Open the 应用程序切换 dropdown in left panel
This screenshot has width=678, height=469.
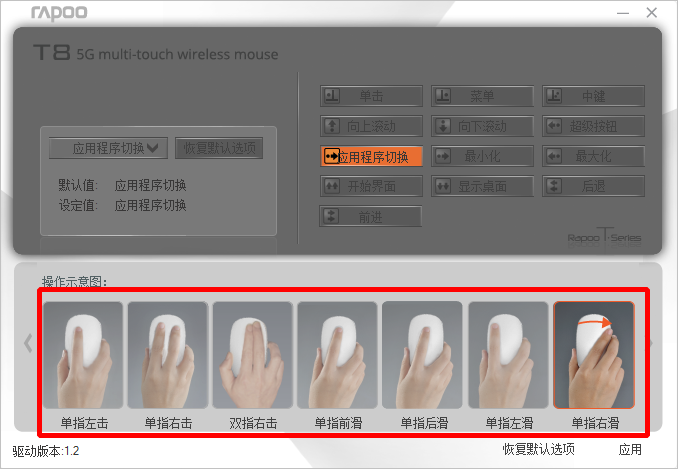108,148
